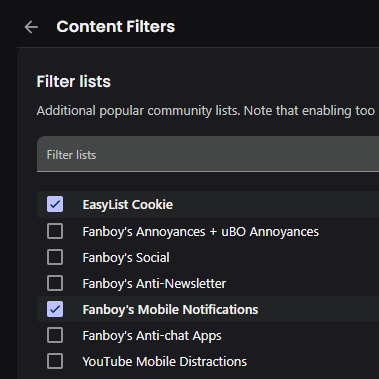
Task: Uncheck the EasyList Cookie checkbox
Action: [55, 204]
